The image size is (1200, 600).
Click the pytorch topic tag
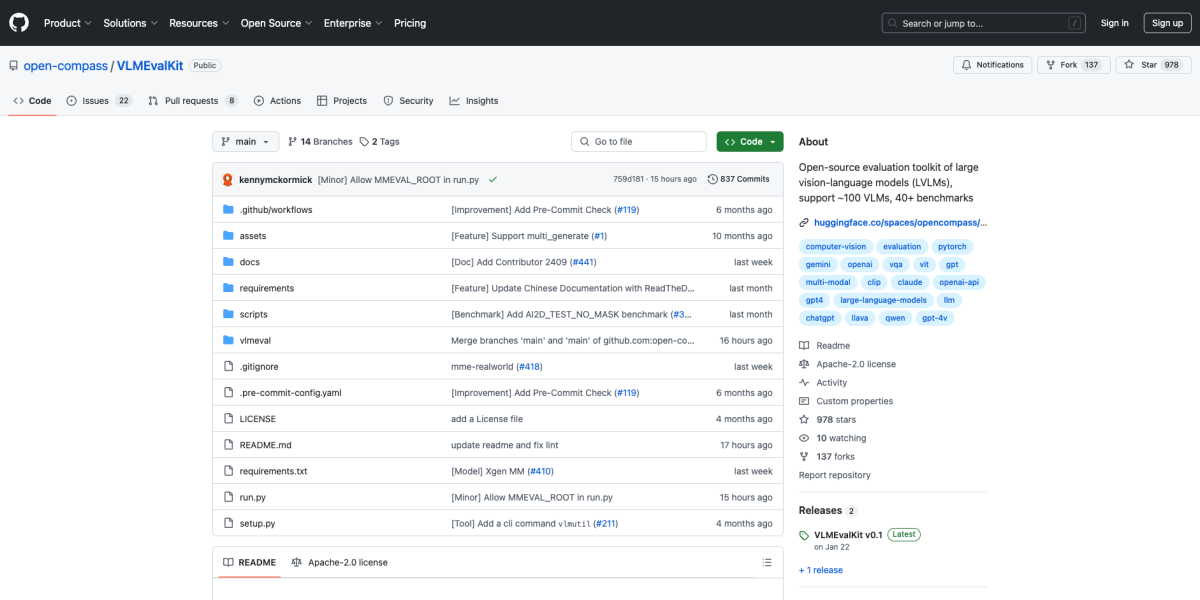coord(951,247)
